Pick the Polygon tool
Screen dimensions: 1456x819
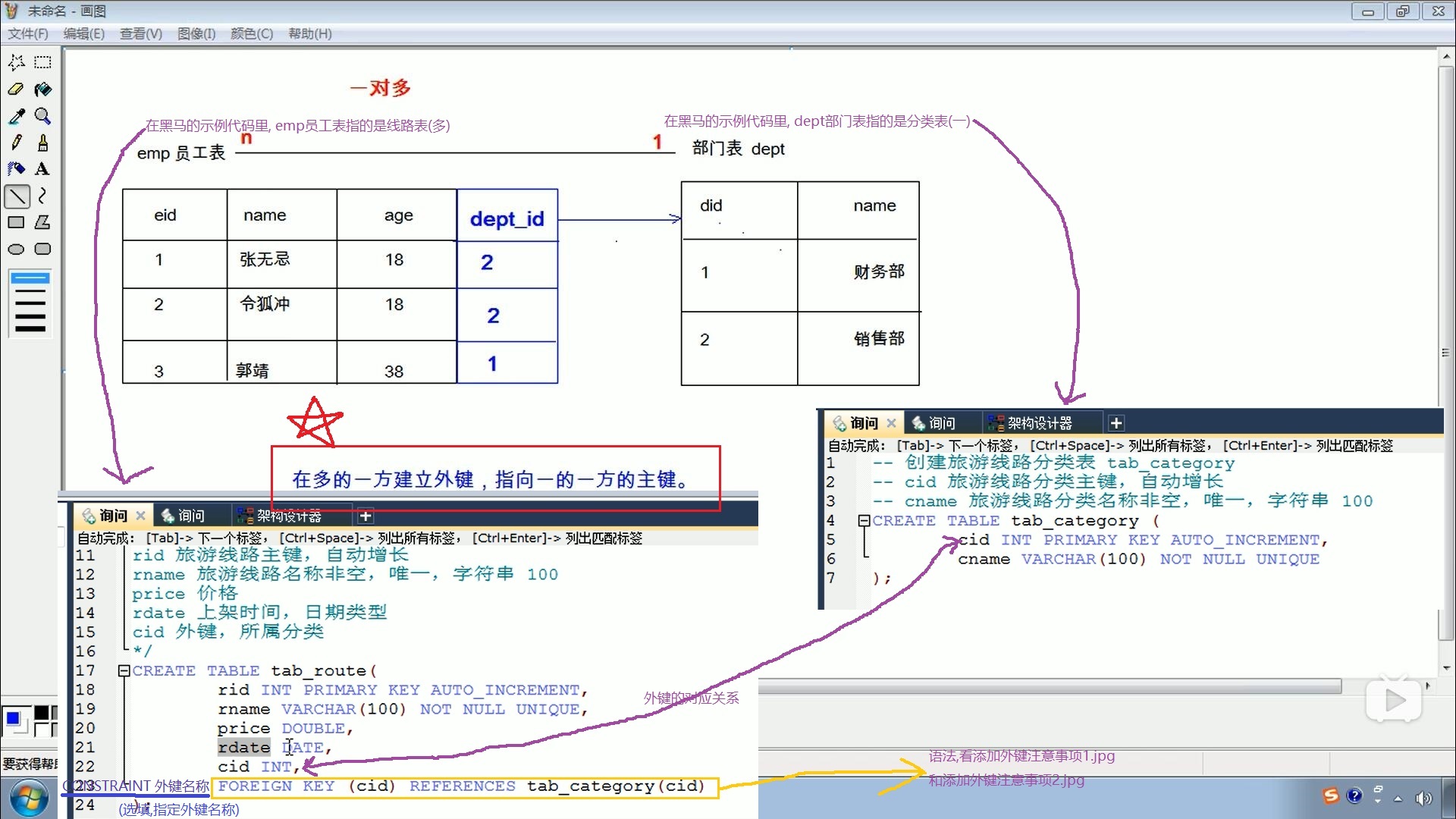(x=43, y=223)
